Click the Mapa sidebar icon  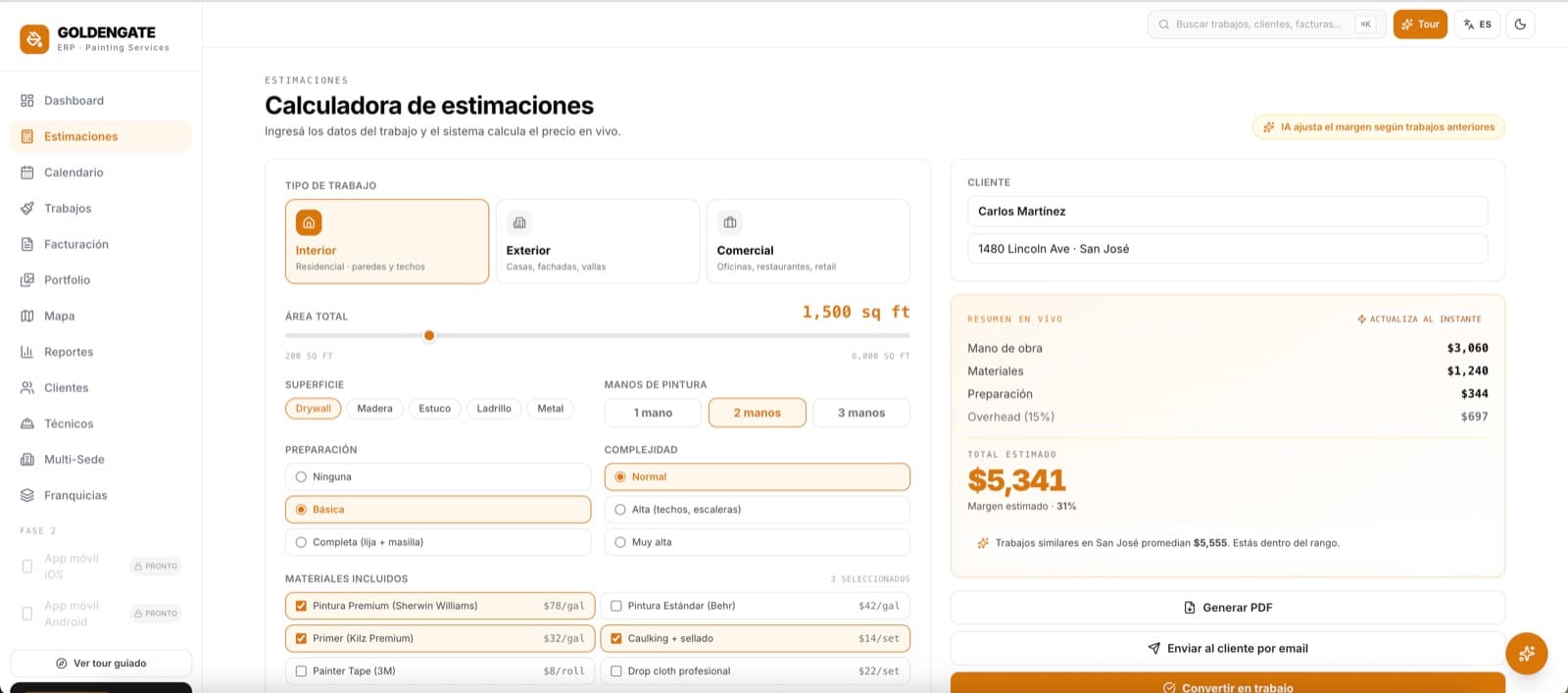tap(27, 316)
